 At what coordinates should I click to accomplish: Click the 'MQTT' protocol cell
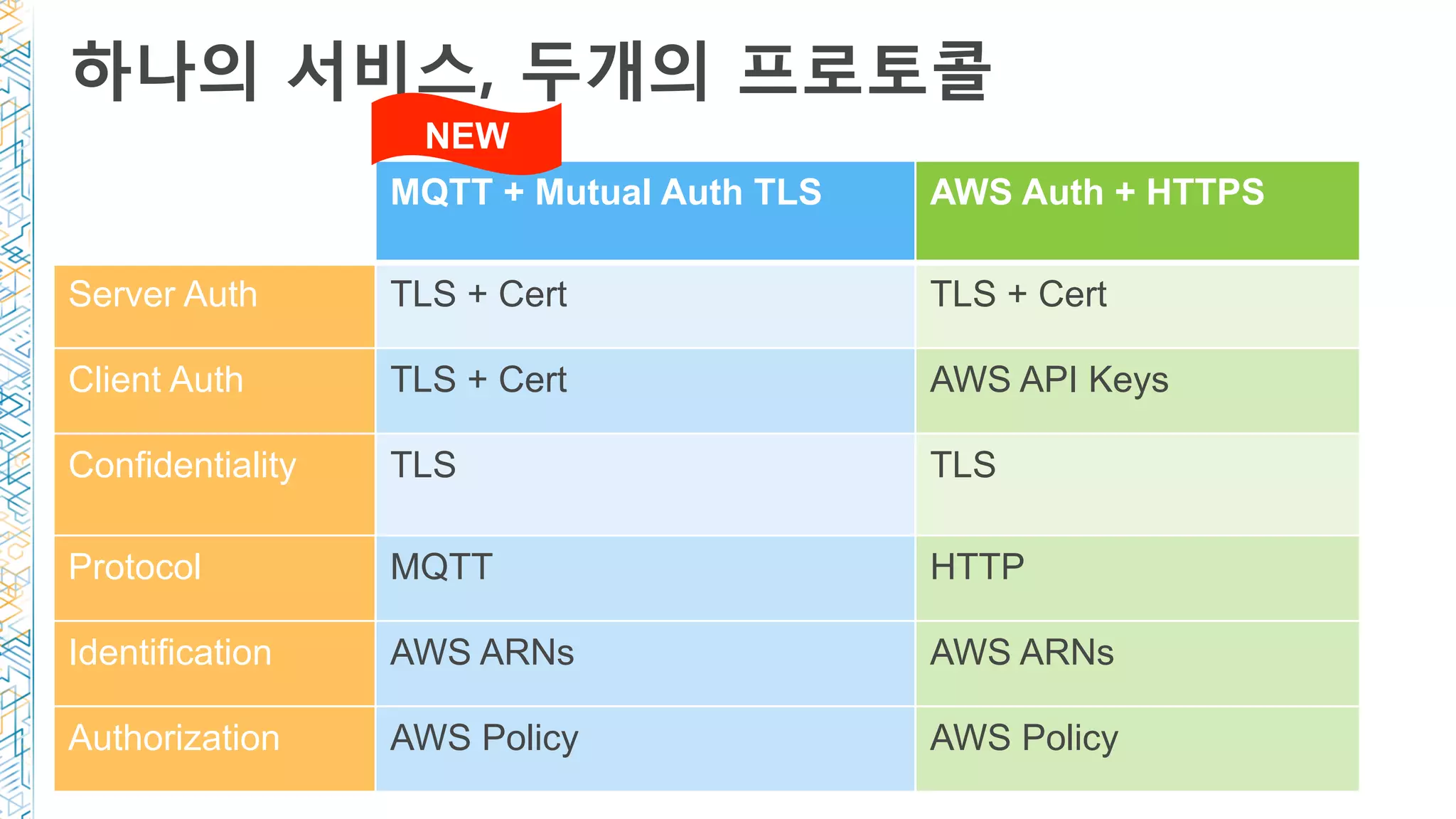pos(645,578)
